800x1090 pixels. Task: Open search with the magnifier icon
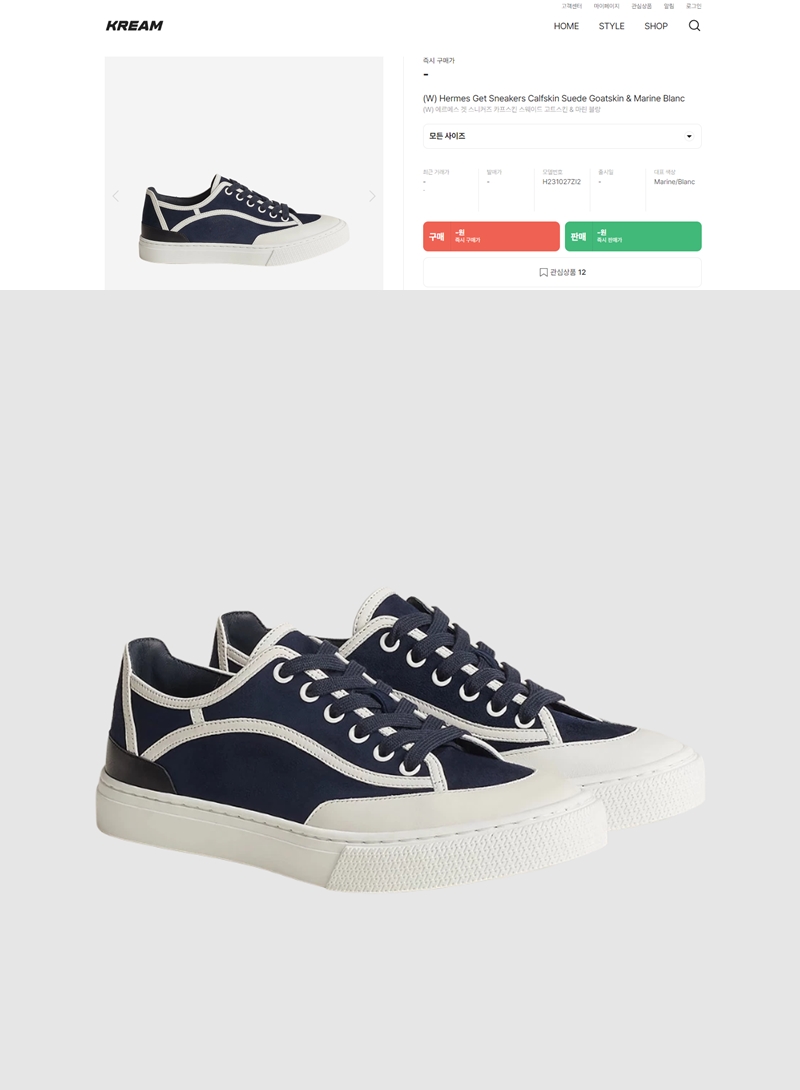click(x=694, y=26)
